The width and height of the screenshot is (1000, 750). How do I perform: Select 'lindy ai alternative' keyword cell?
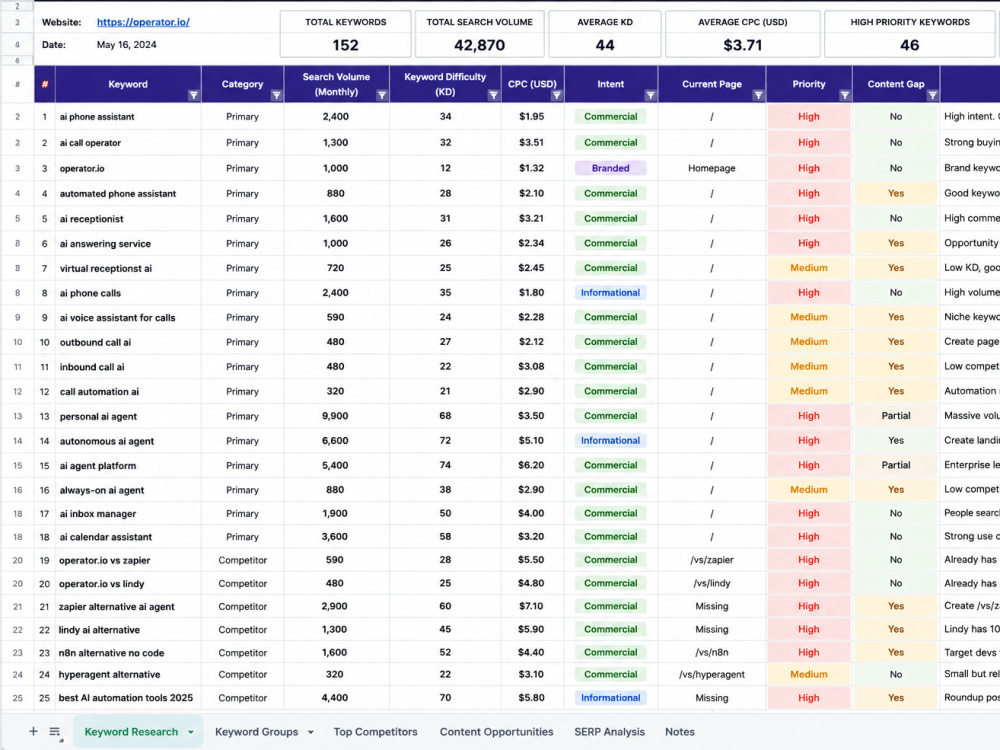coord(128,629)
